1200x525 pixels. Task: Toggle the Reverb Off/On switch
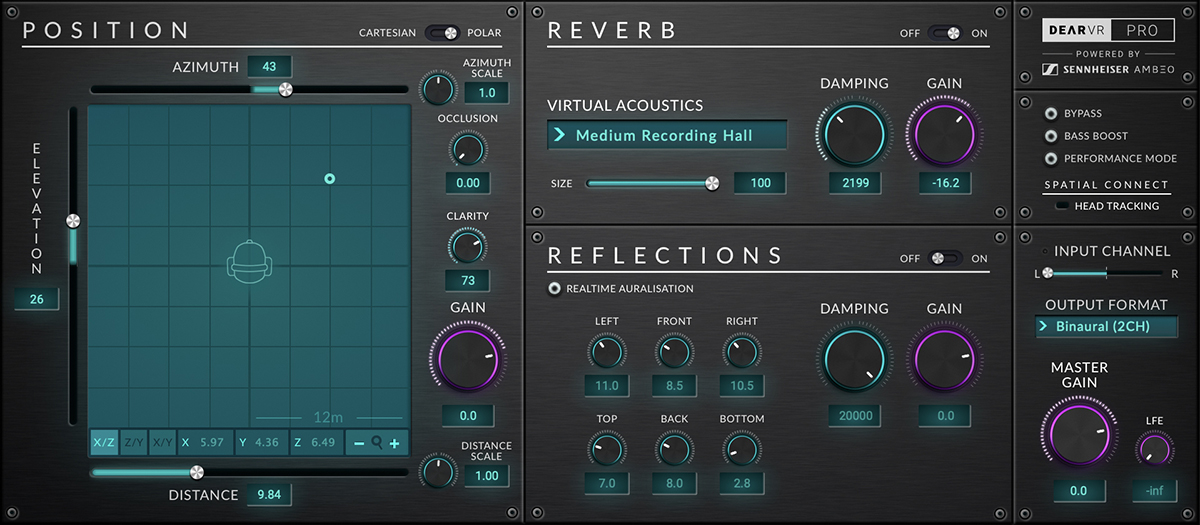coord(944,33)
